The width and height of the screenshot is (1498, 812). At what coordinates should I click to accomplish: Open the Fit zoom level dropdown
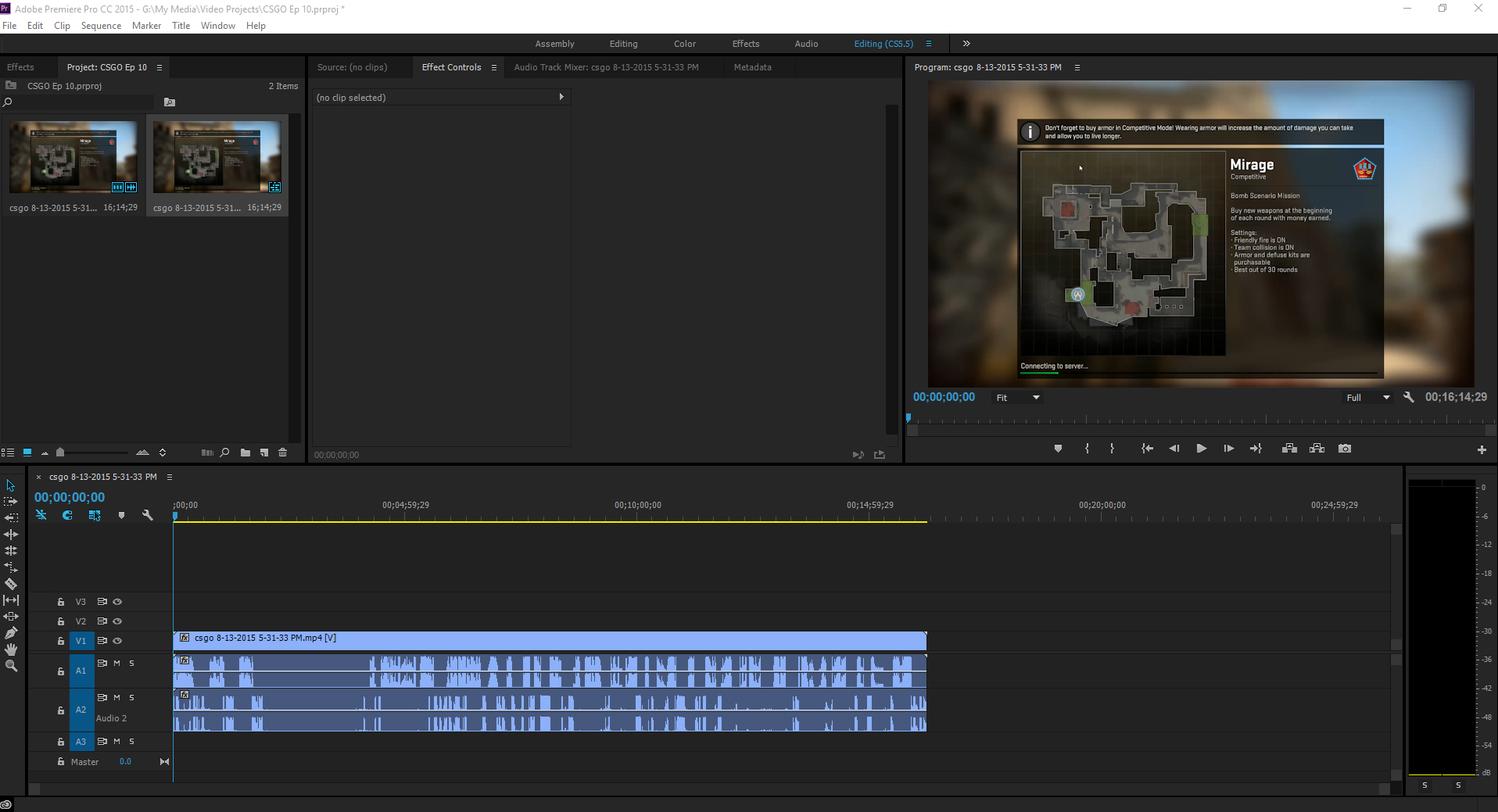point(1017,398)
